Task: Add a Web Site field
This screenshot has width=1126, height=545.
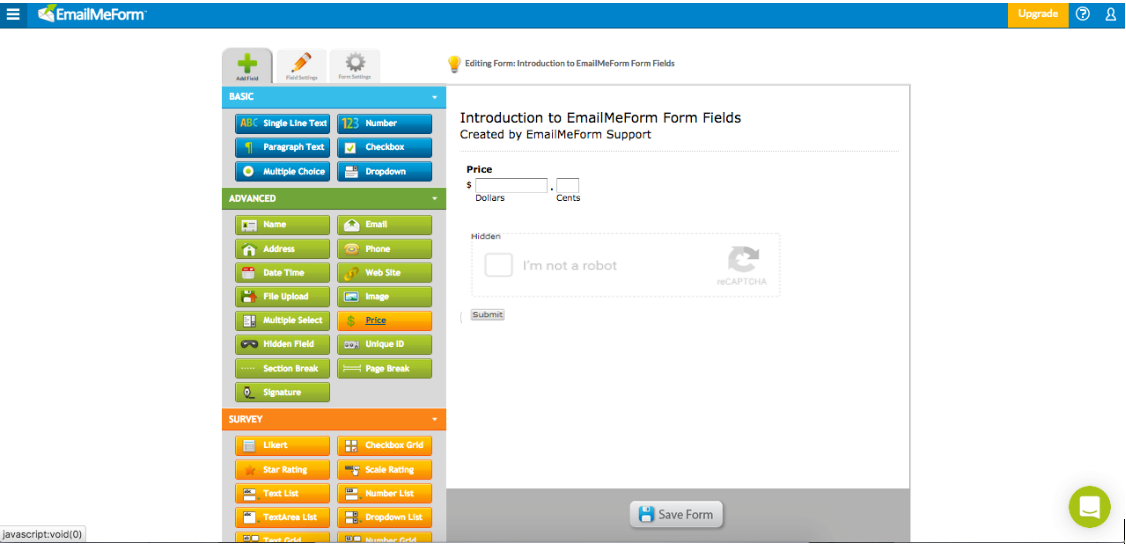Action: click(x=384, y=273)
